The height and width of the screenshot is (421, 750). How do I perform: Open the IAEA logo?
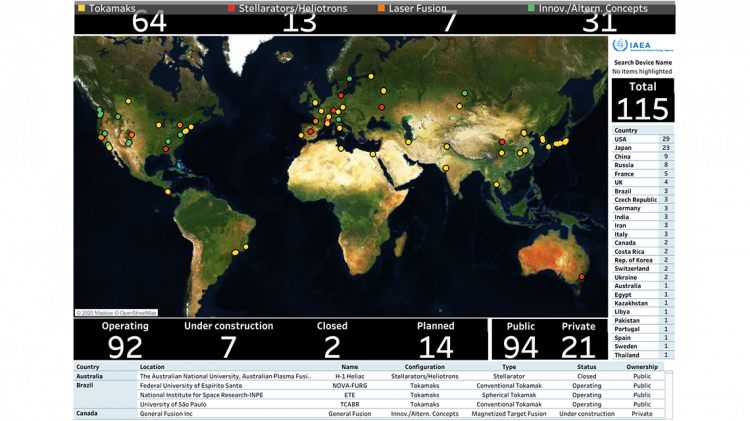(643, 46)
